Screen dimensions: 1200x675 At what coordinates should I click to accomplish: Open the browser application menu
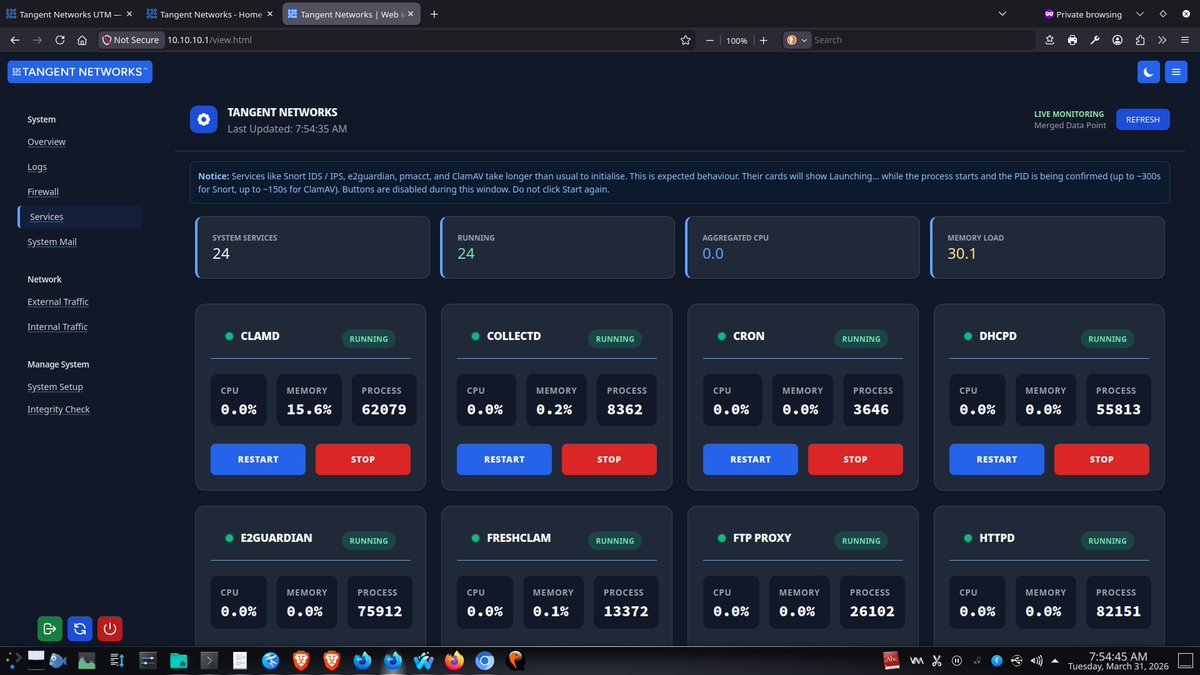[x=1184, y=40]
